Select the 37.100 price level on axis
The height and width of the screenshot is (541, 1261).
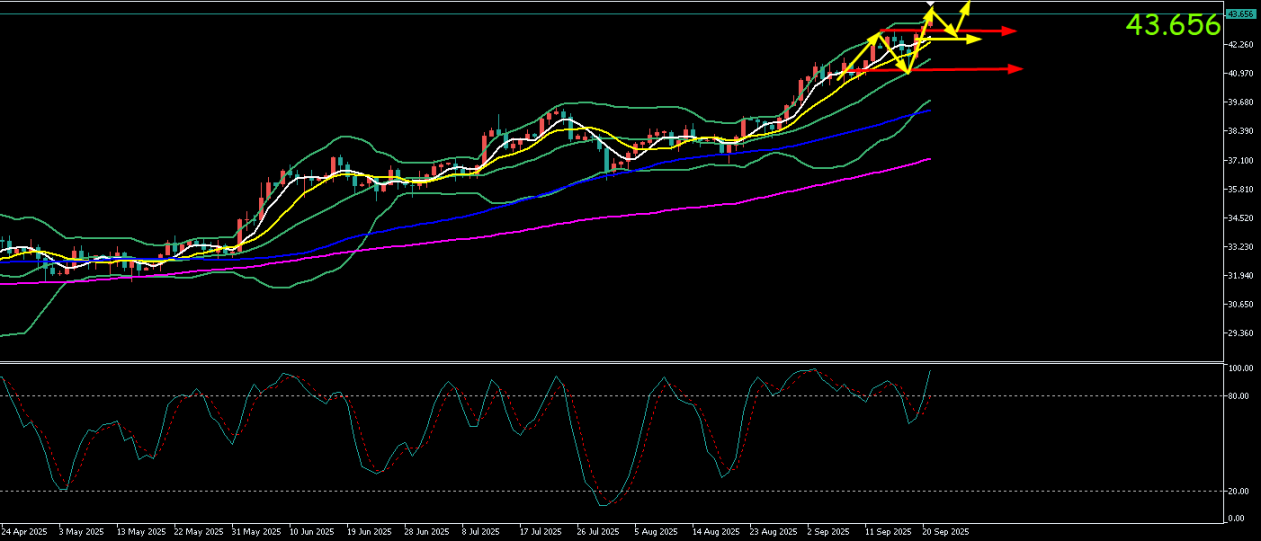[x=1240, y=160]
